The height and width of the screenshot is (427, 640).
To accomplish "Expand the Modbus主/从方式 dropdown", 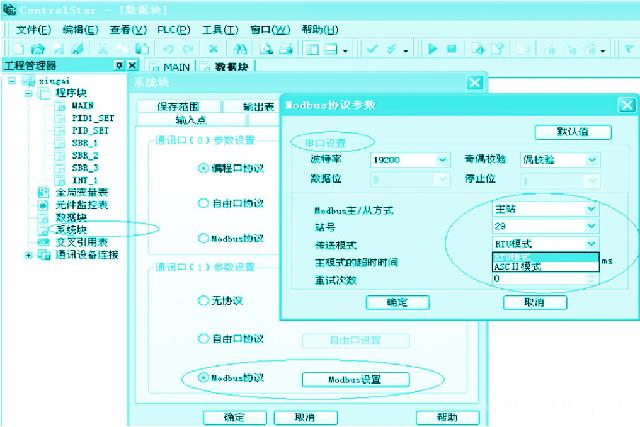I will pyautogui.click(x=591, y=210).
